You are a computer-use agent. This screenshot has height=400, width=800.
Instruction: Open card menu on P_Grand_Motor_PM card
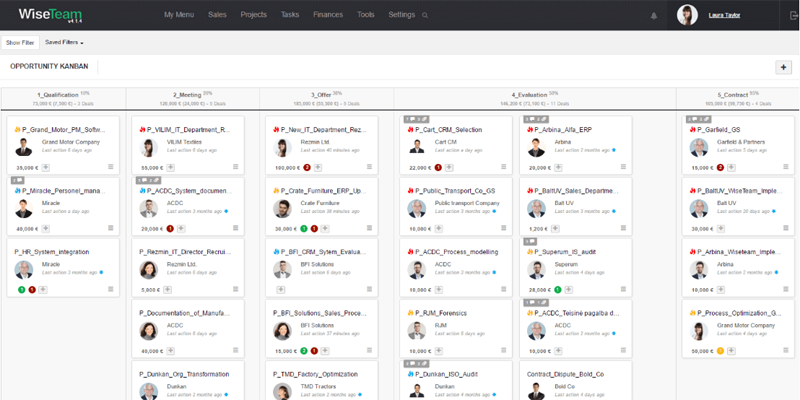(112, 167)
